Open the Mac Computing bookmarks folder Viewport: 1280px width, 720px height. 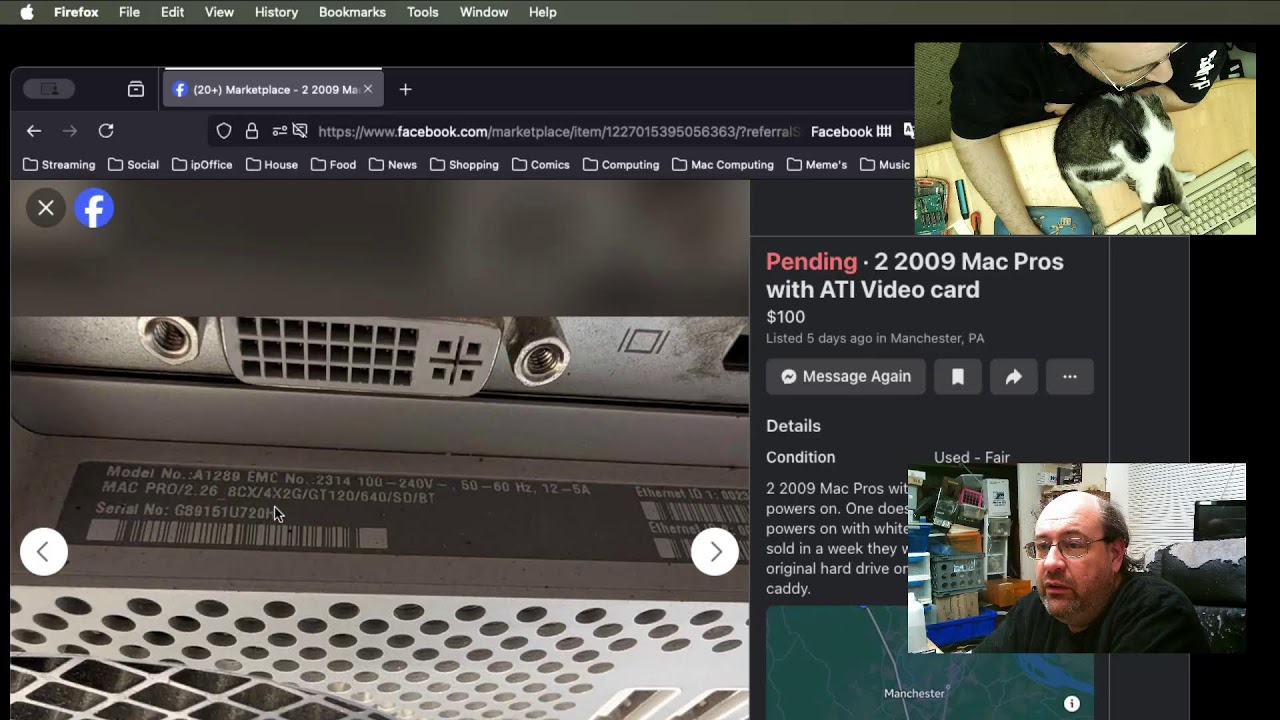pyautogui.click(x=723, y=164)
